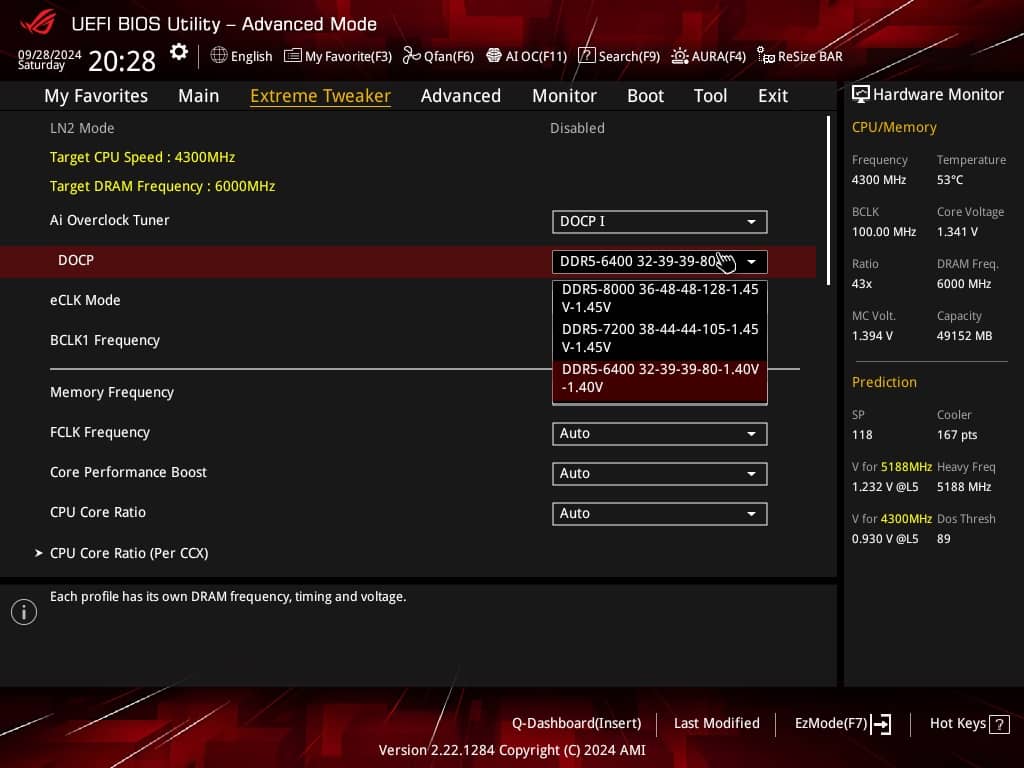The image size is (1024, 768).
Task: Click the FCLK Frequency label
Action: 100,432
